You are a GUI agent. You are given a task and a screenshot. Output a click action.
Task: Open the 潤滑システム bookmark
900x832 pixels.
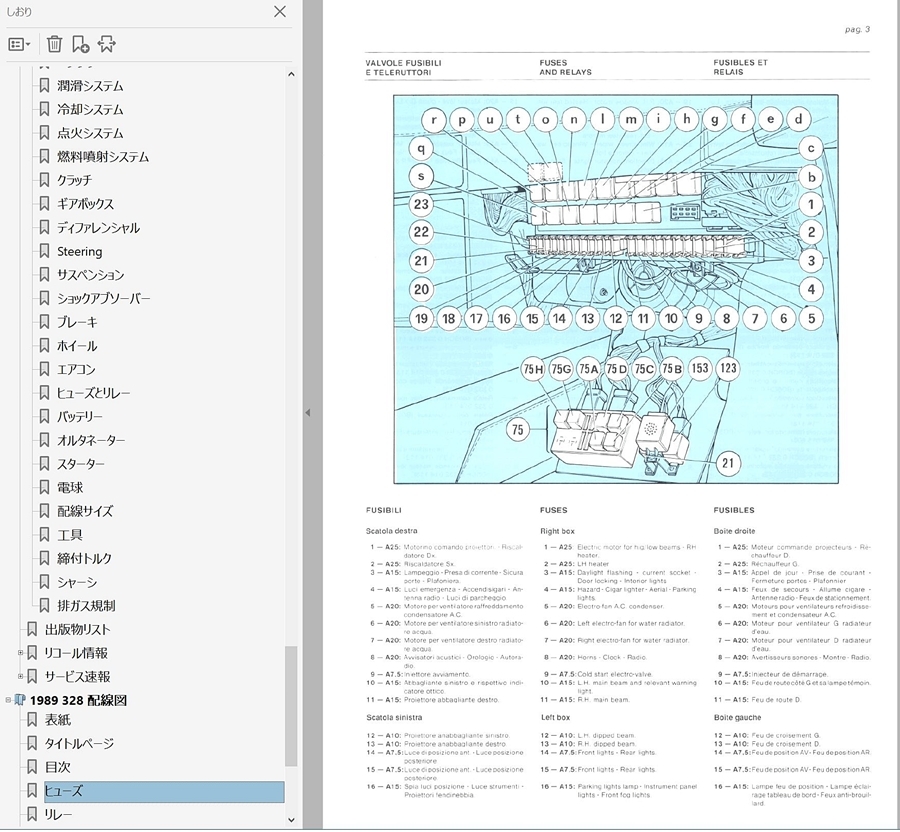tap(90, 86)
